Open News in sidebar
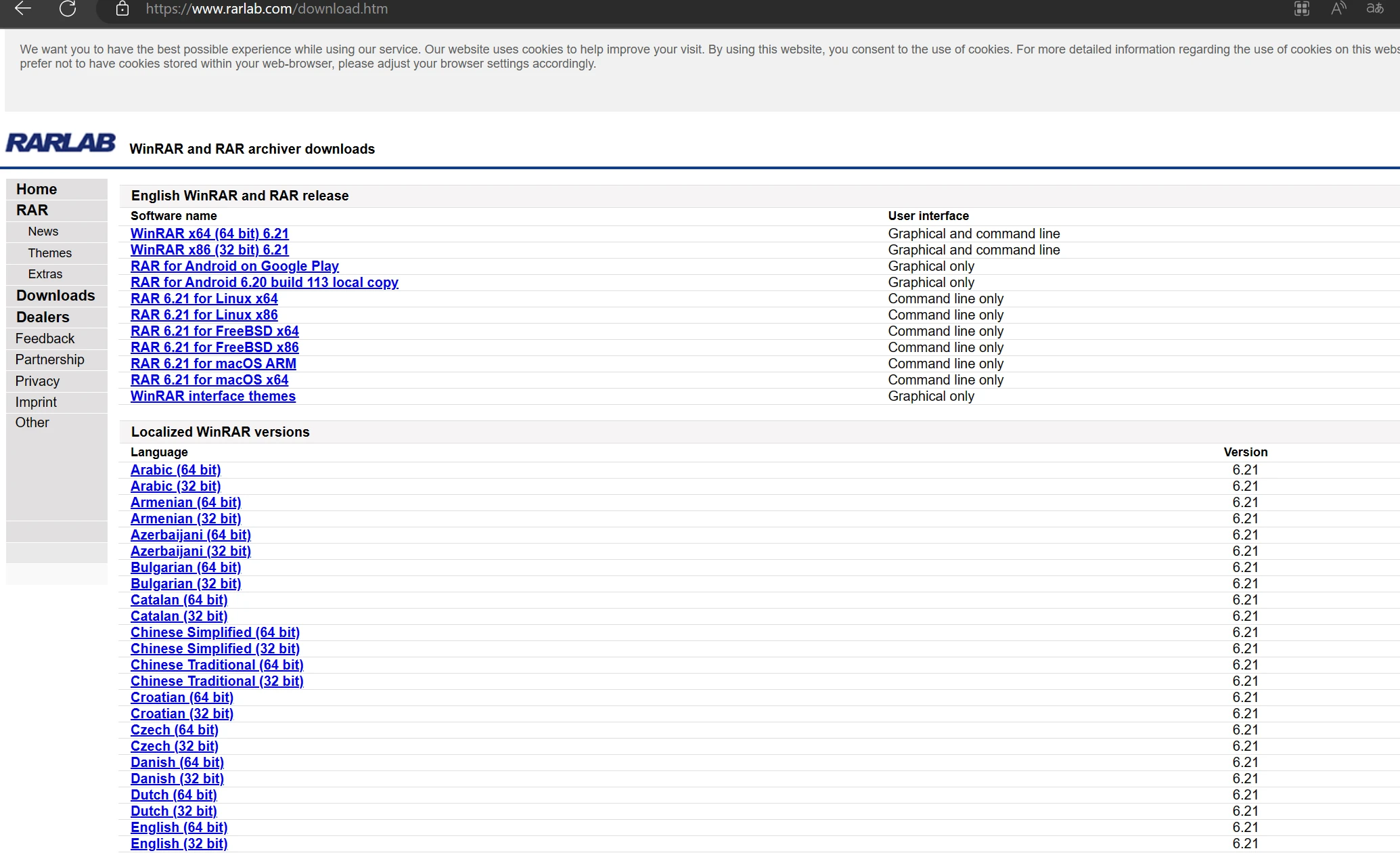Image resolution: width=1400 pixels, height=853 pixels. 43,232
